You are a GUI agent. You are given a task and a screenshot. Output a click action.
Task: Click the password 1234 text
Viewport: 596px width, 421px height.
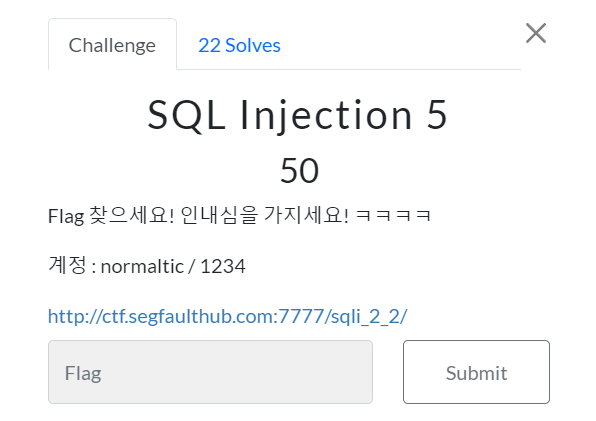click(x=223, y=266)
